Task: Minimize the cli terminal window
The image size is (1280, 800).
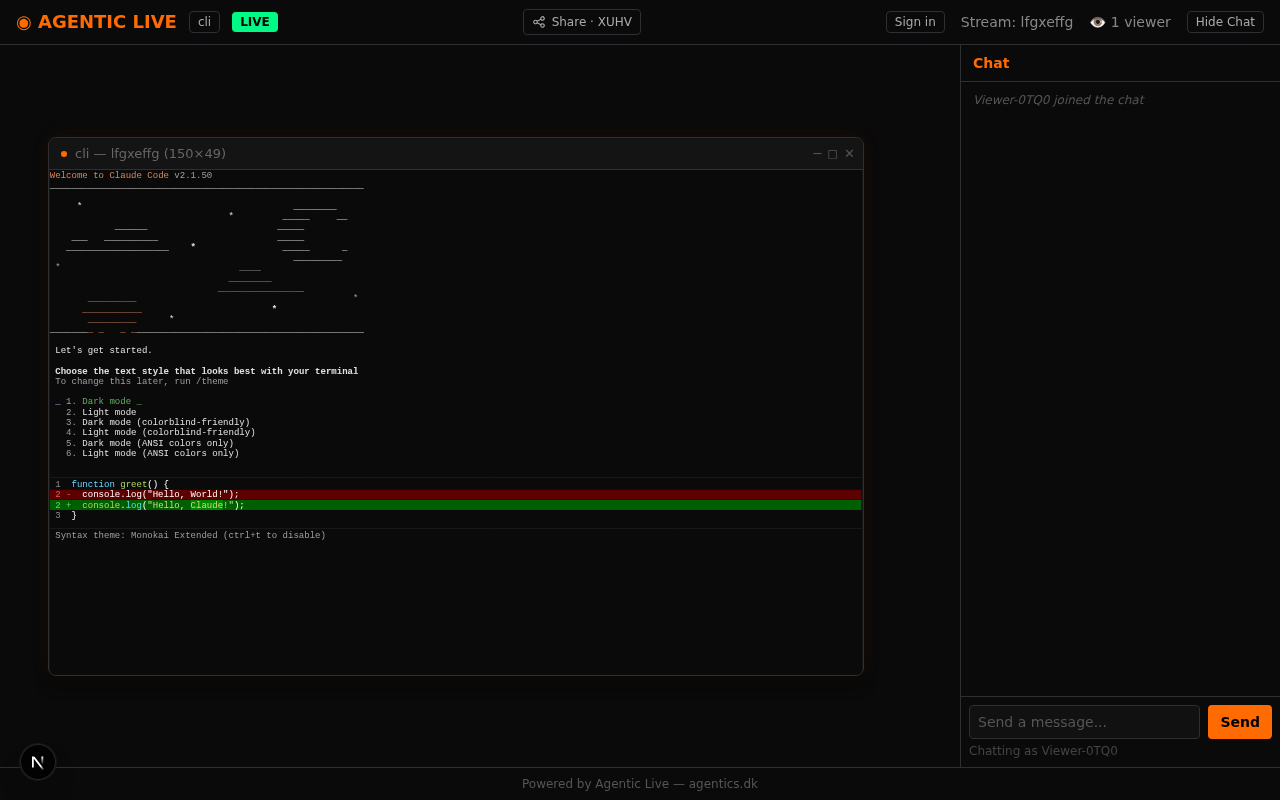Action: point(817,154)
